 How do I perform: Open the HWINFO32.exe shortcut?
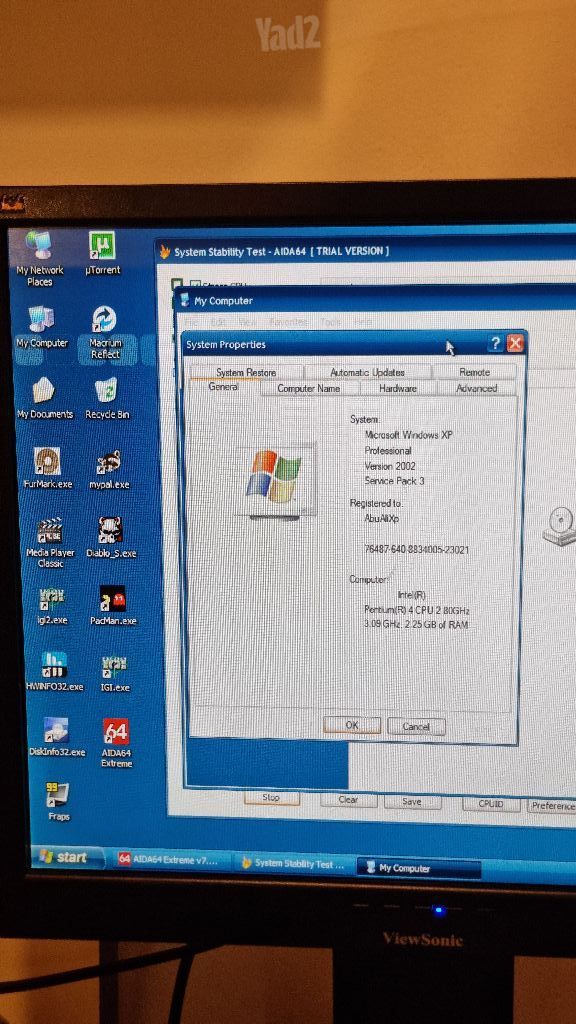pos(55,671)
